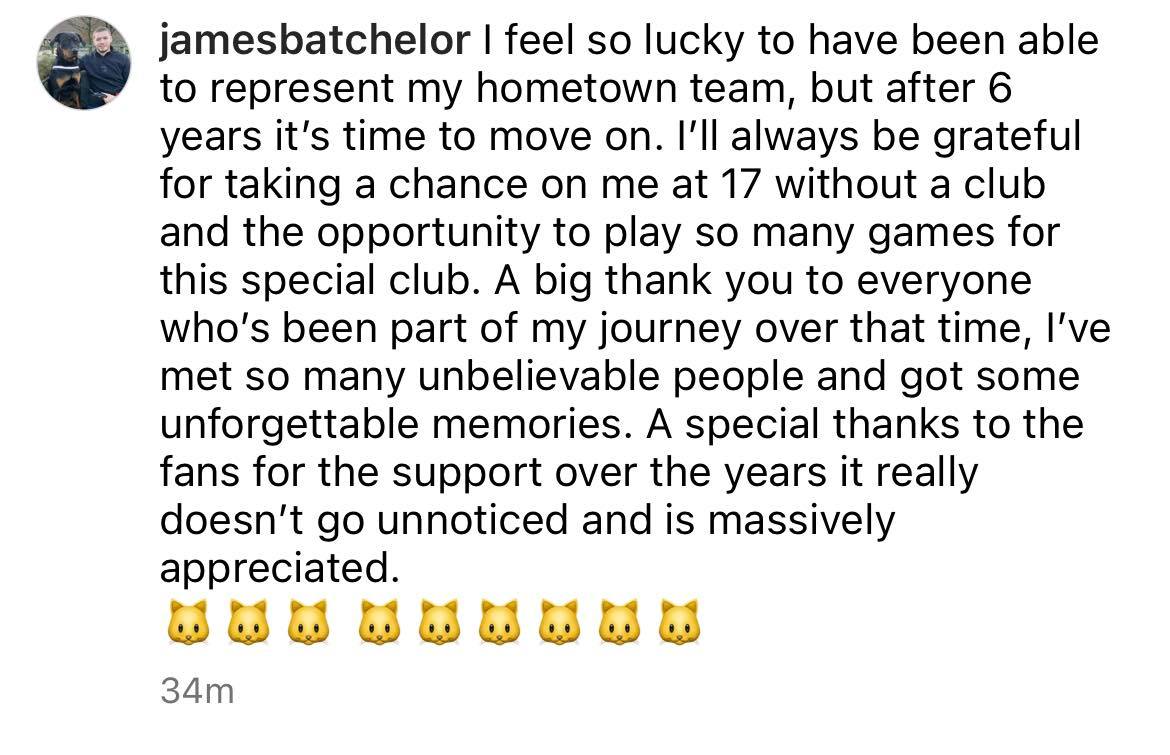Click the last cat emoji in the row

(679, 622)
